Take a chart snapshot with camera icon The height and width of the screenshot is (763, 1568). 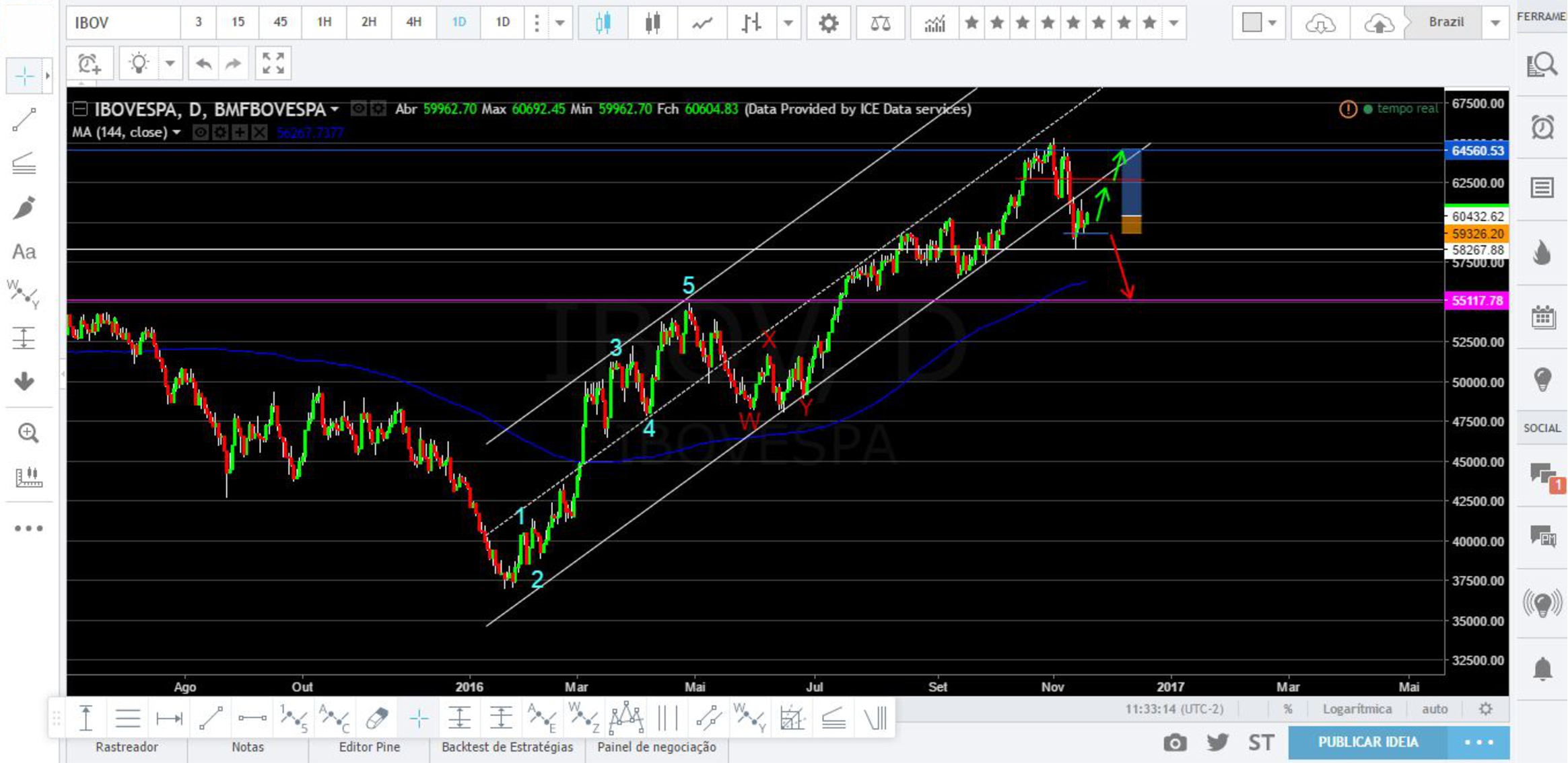(1175, 743)
